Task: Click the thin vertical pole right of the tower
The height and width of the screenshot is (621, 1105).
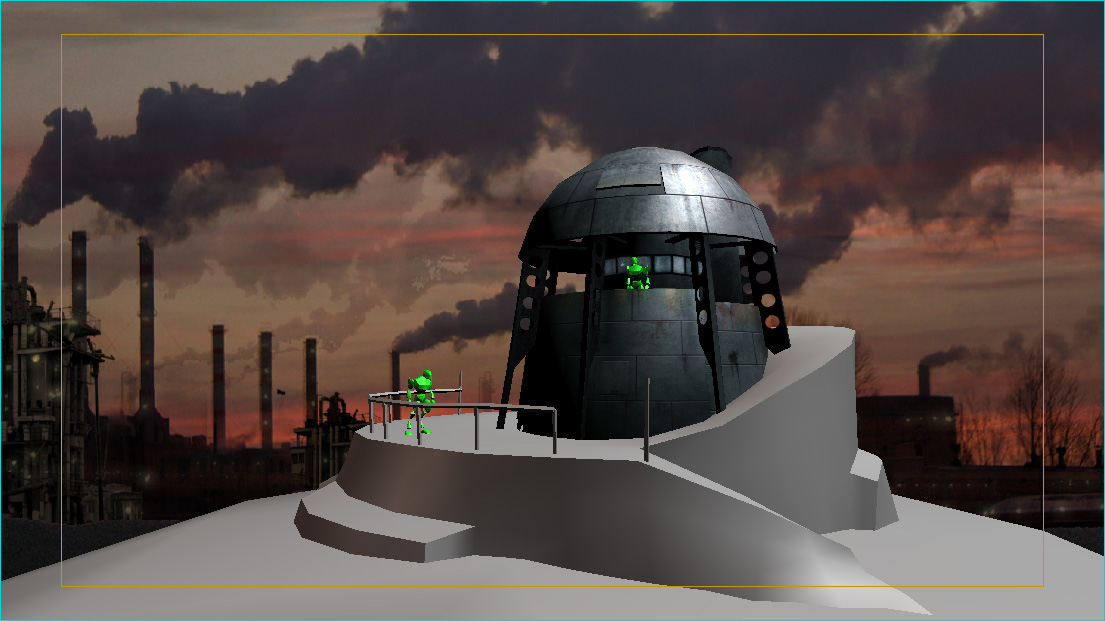Action: pos(647,420)
